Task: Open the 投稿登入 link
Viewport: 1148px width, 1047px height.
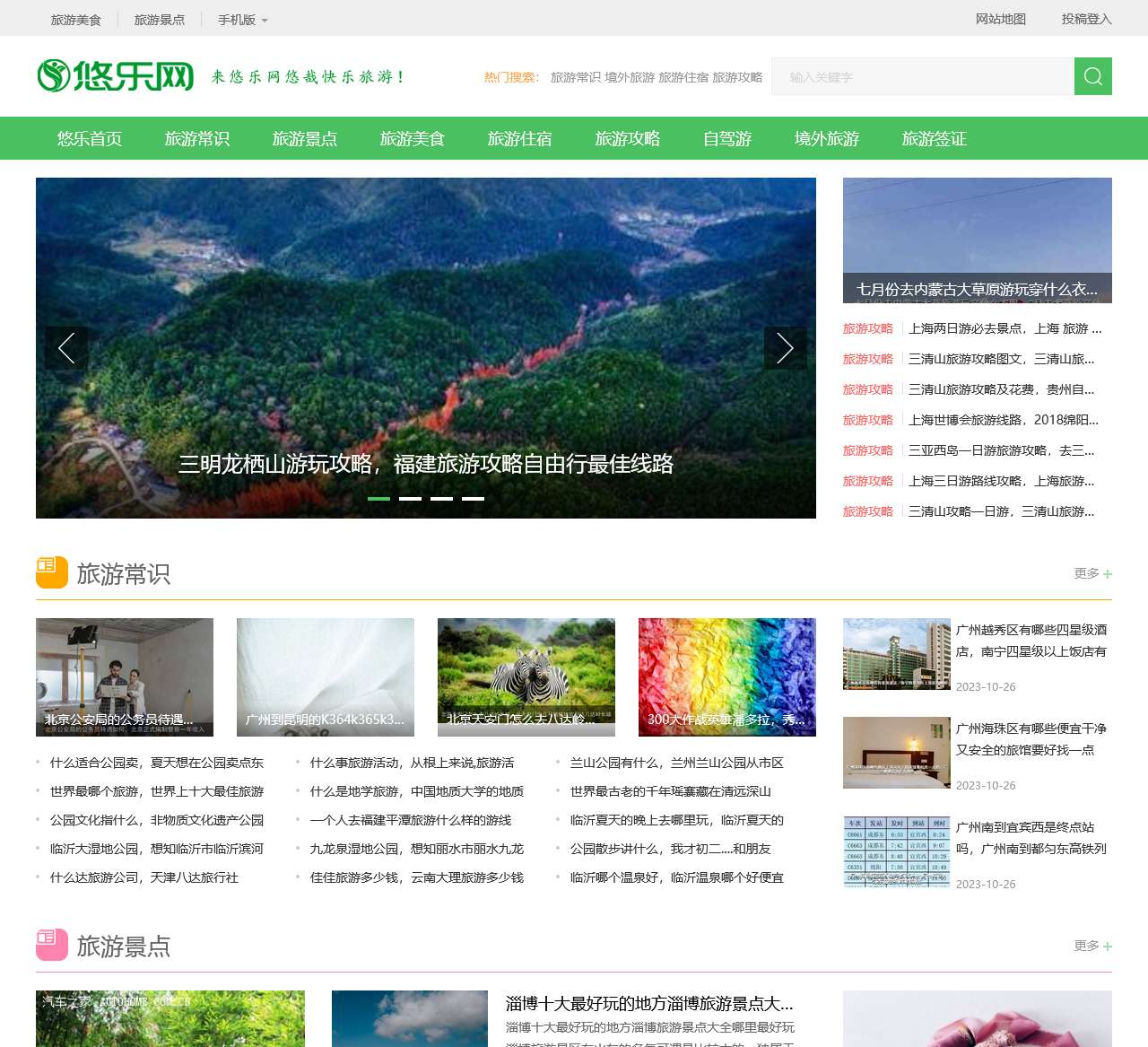Action: click(x=1087, y=19)
